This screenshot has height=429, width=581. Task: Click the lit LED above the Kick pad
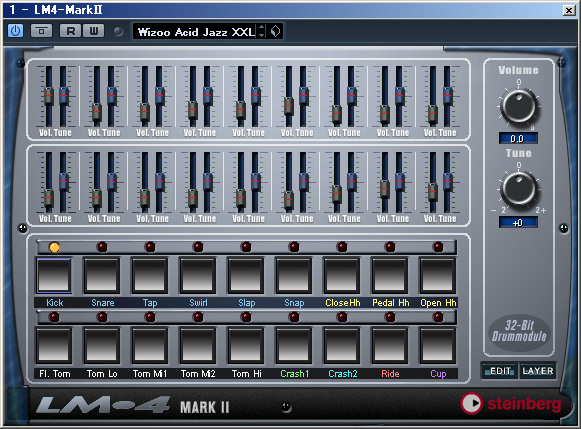(54, 247)
